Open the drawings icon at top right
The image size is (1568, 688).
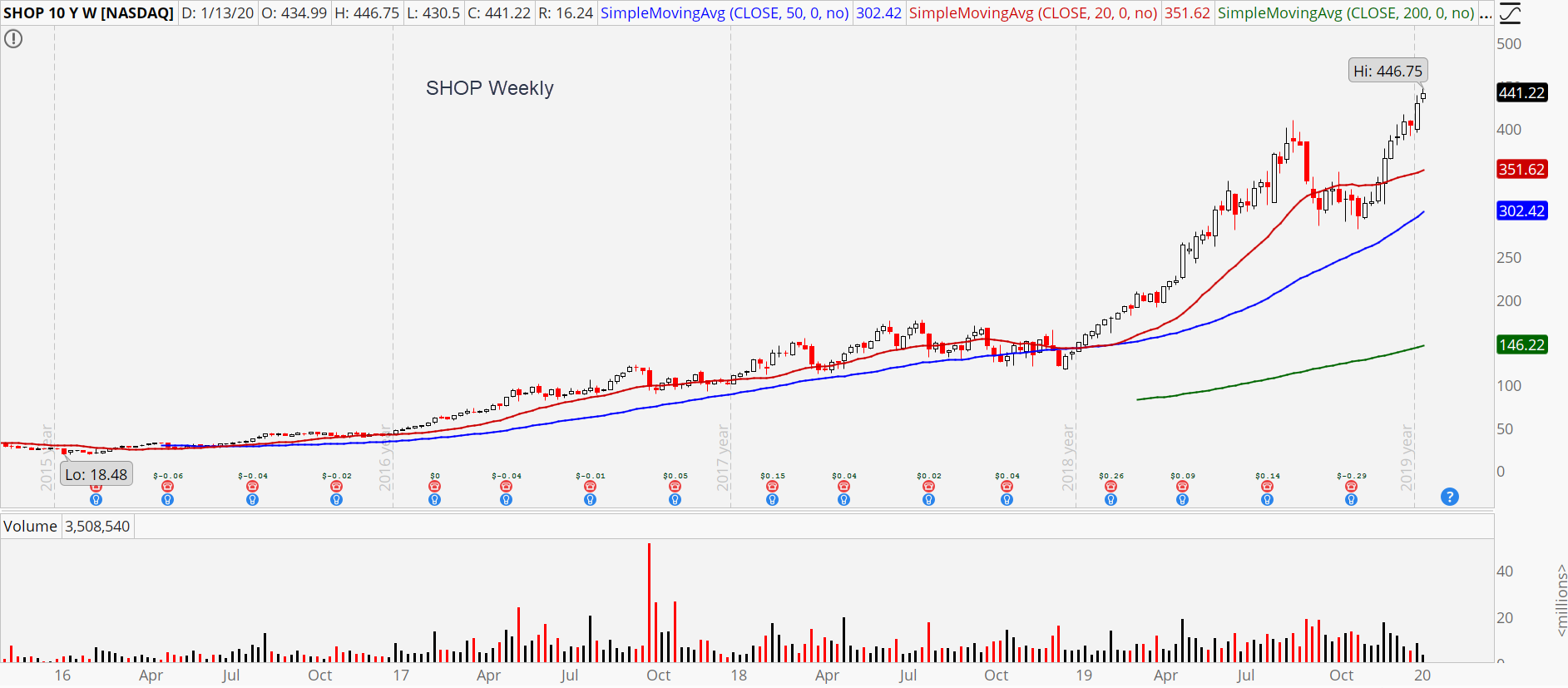pyautogui.click(x=1510, y=13)
